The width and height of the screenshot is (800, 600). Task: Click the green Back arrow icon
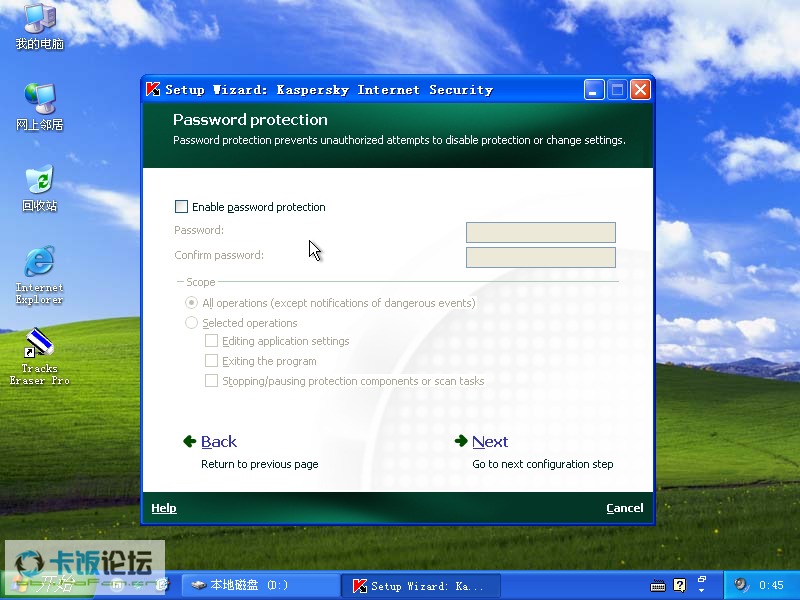190,441
